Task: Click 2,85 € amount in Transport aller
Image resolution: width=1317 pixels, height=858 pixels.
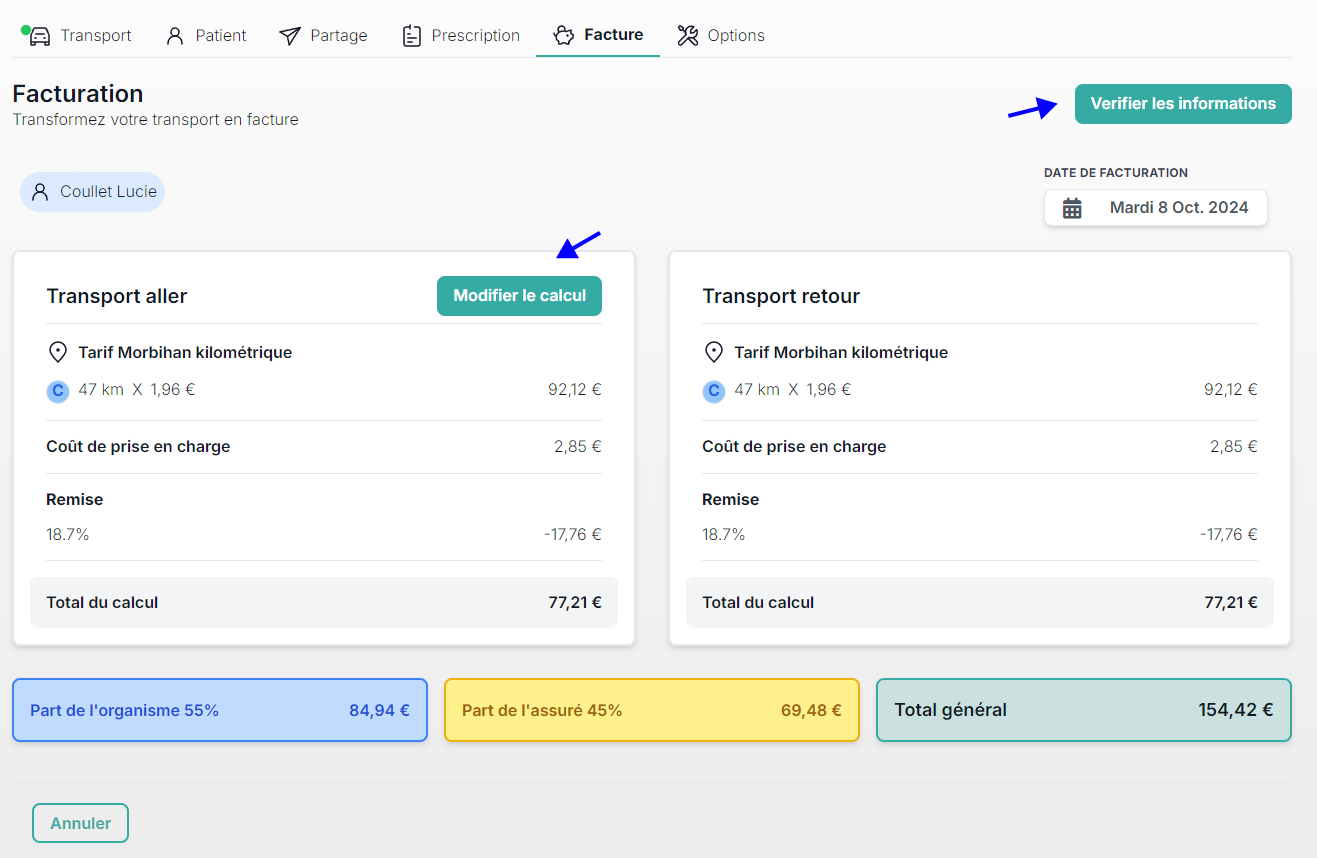Action: (578, 447)
